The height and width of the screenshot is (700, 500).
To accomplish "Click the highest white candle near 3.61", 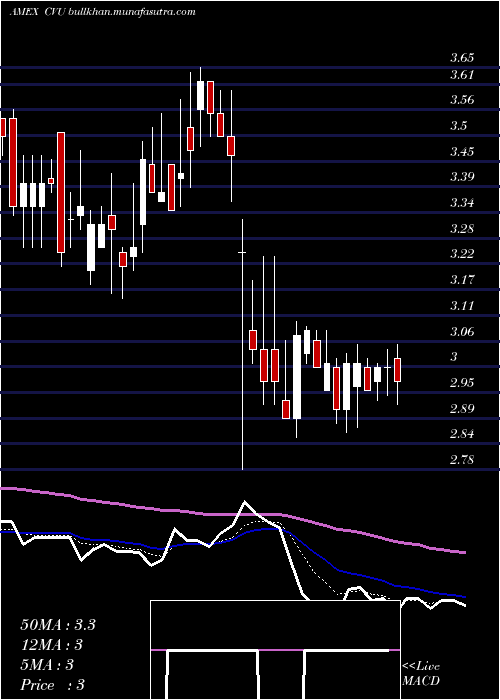I will pyautogui.click(x=200, y=95).
